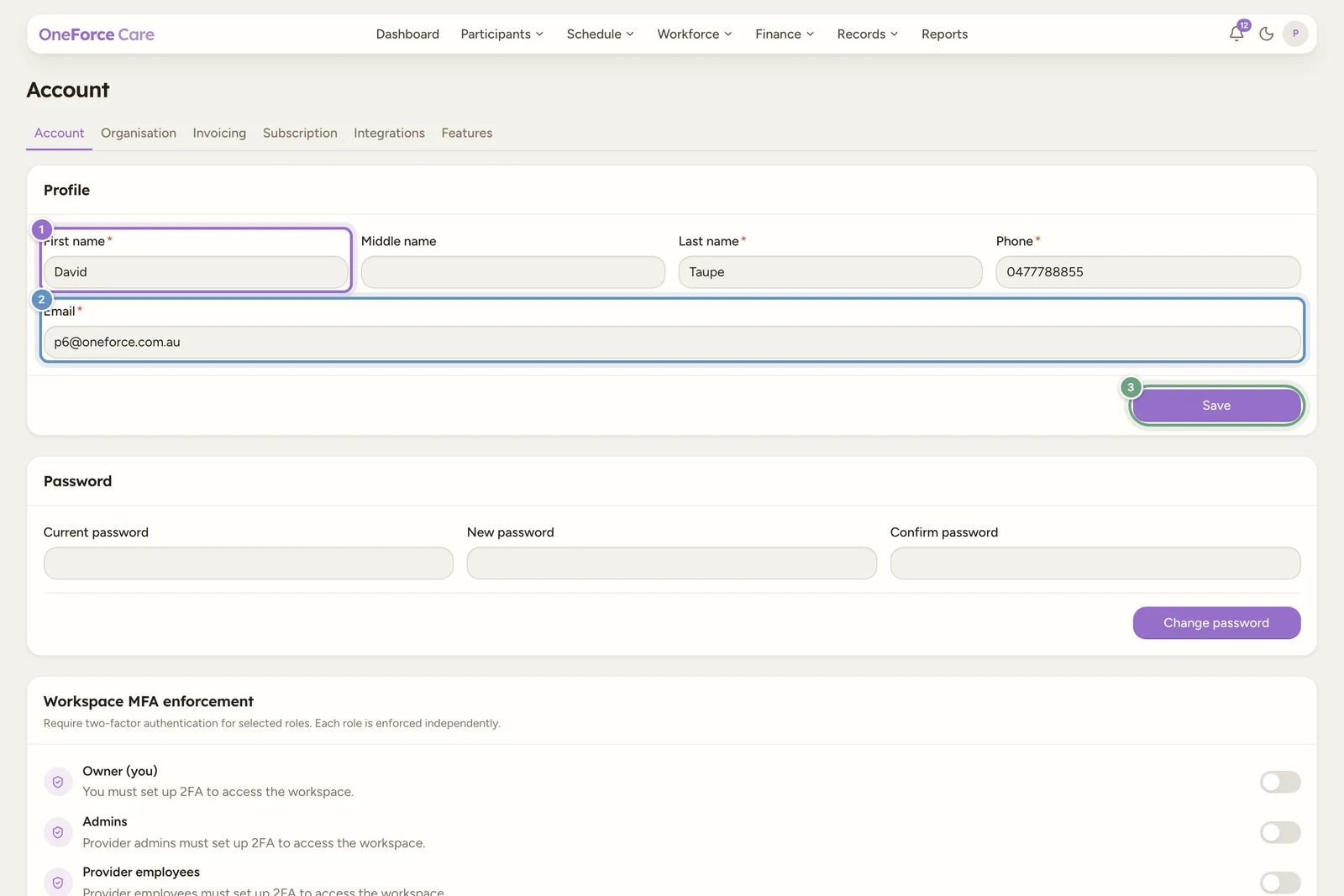1344x896 pixels.
Task: Switch to the Features tab
Action: (x=467, y=133)
